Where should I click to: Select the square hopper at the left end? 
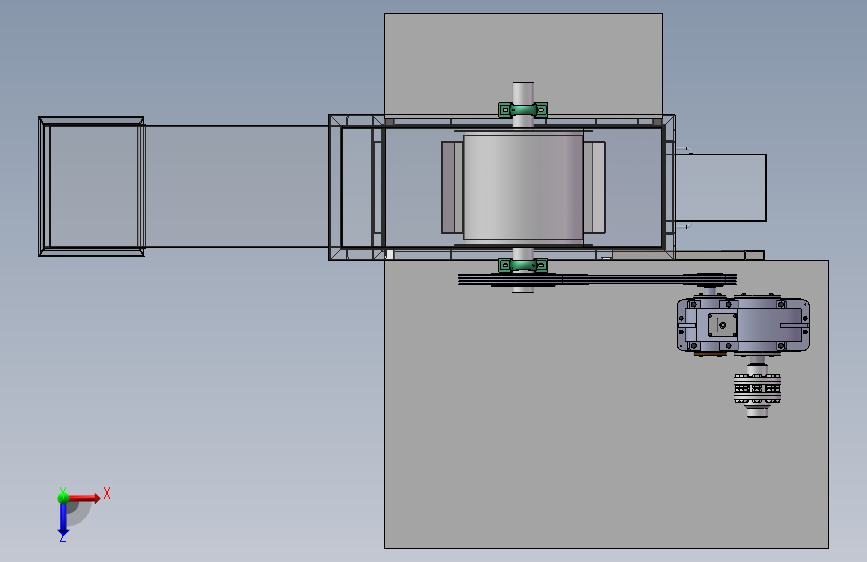pos(91,186)
